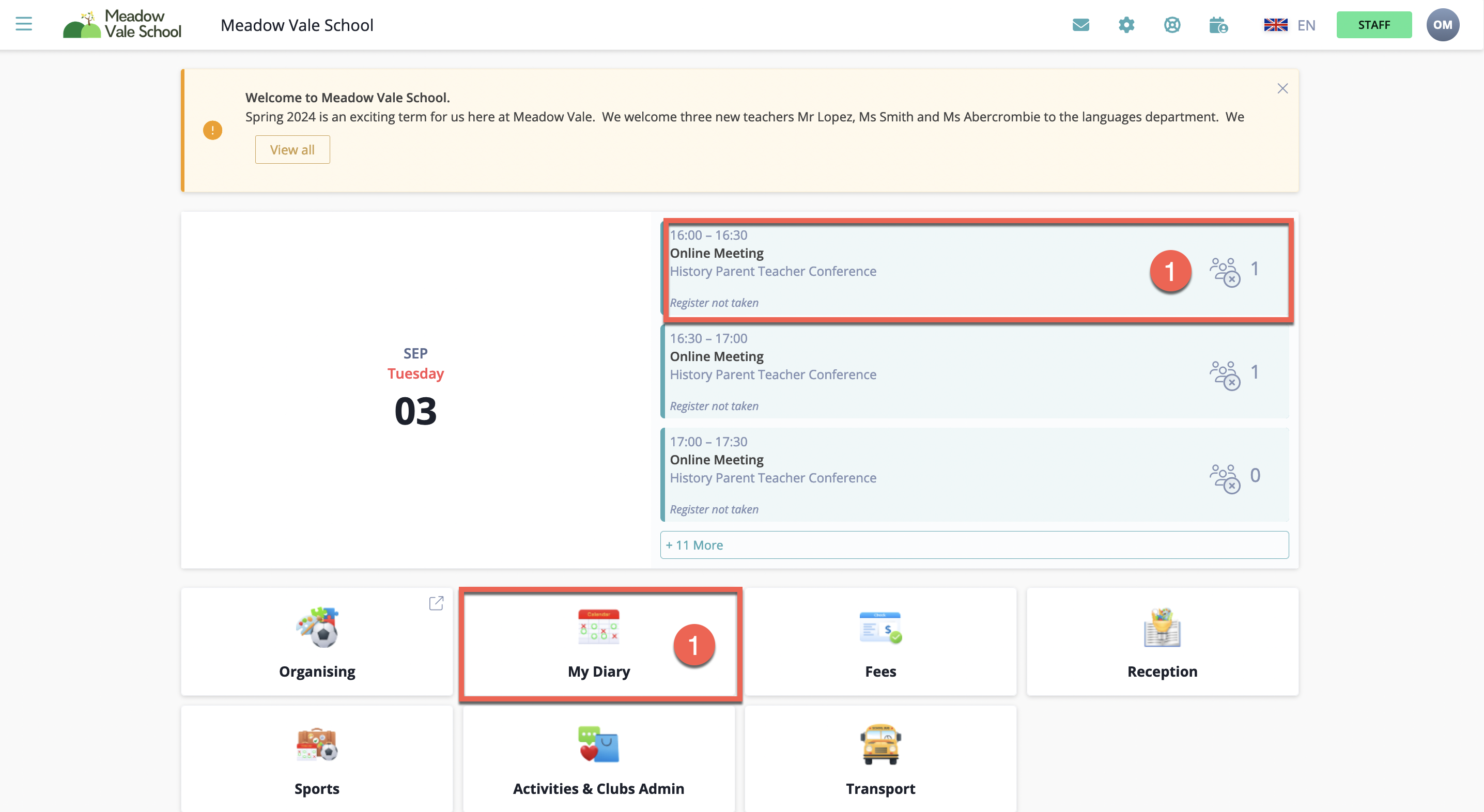Open the 16:30 – 17:00 Online Meeting
The height and width of the screenshot is (812, 1484).
pos(975,372)
